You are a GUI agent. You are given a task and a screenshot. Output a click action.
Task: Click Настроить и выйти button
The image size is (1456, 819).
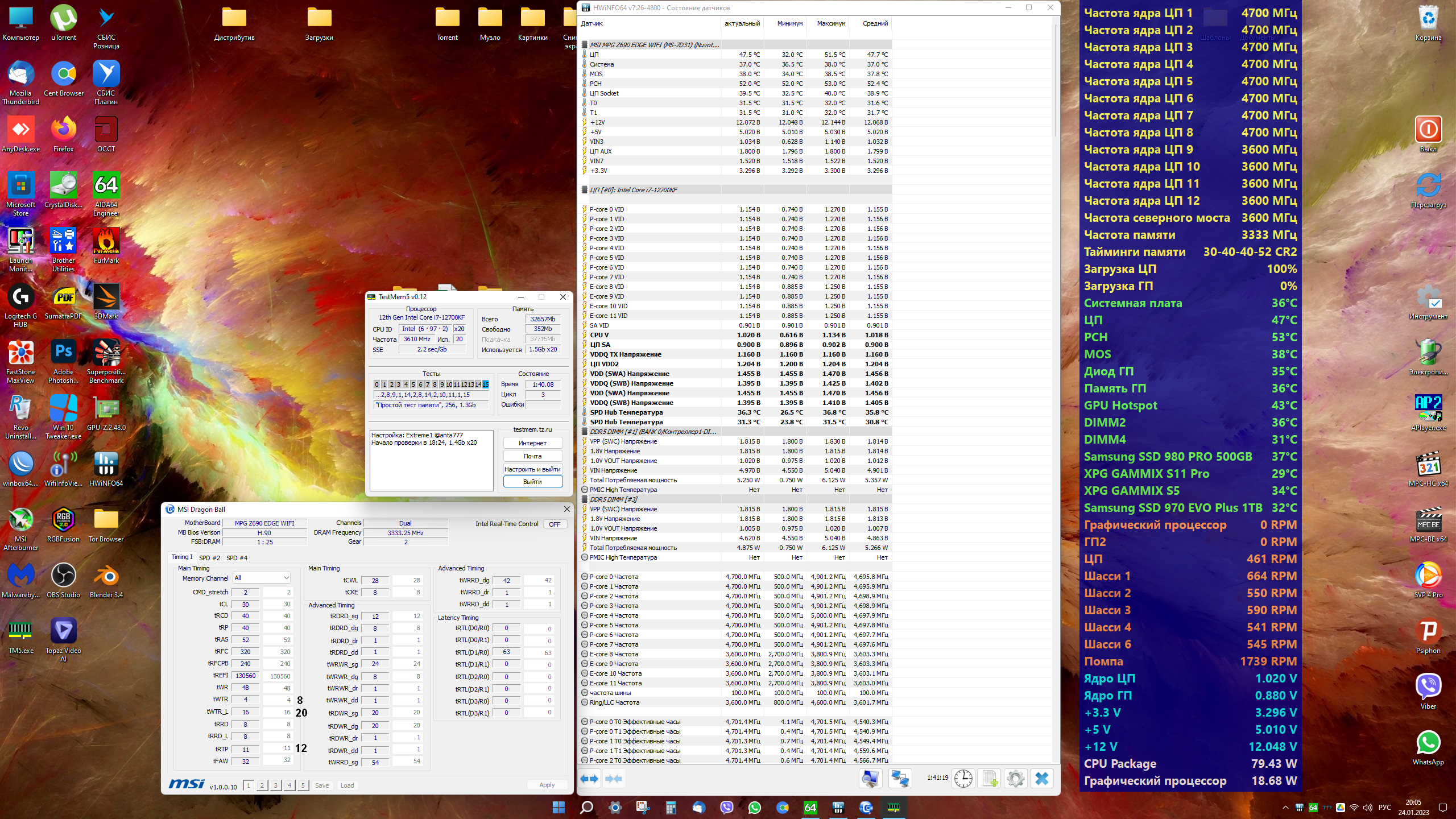pos(532,469)
